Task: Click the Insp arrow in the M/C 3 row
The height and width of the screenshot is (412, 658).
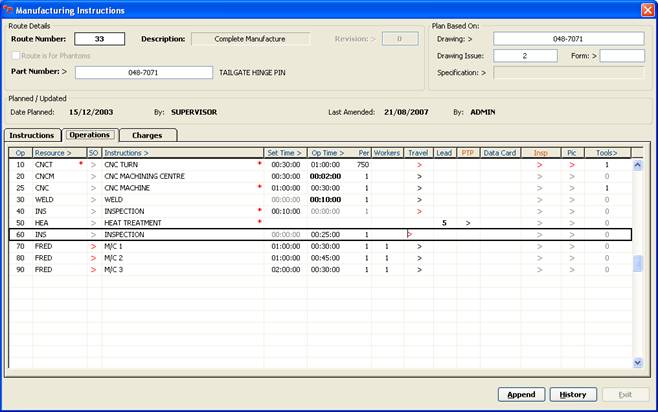Action: coord(540,270)
